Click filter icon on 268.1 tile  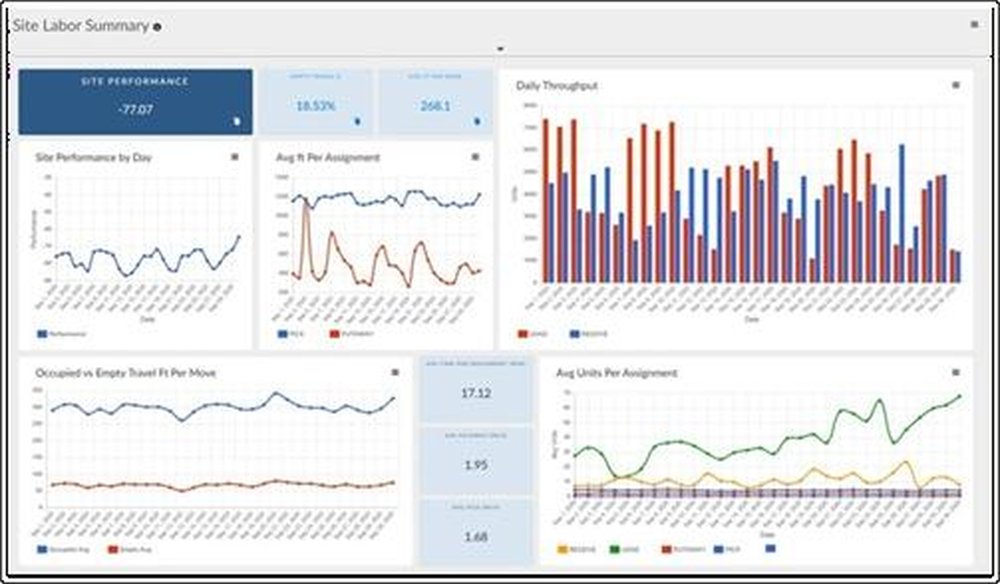[477, 120]
